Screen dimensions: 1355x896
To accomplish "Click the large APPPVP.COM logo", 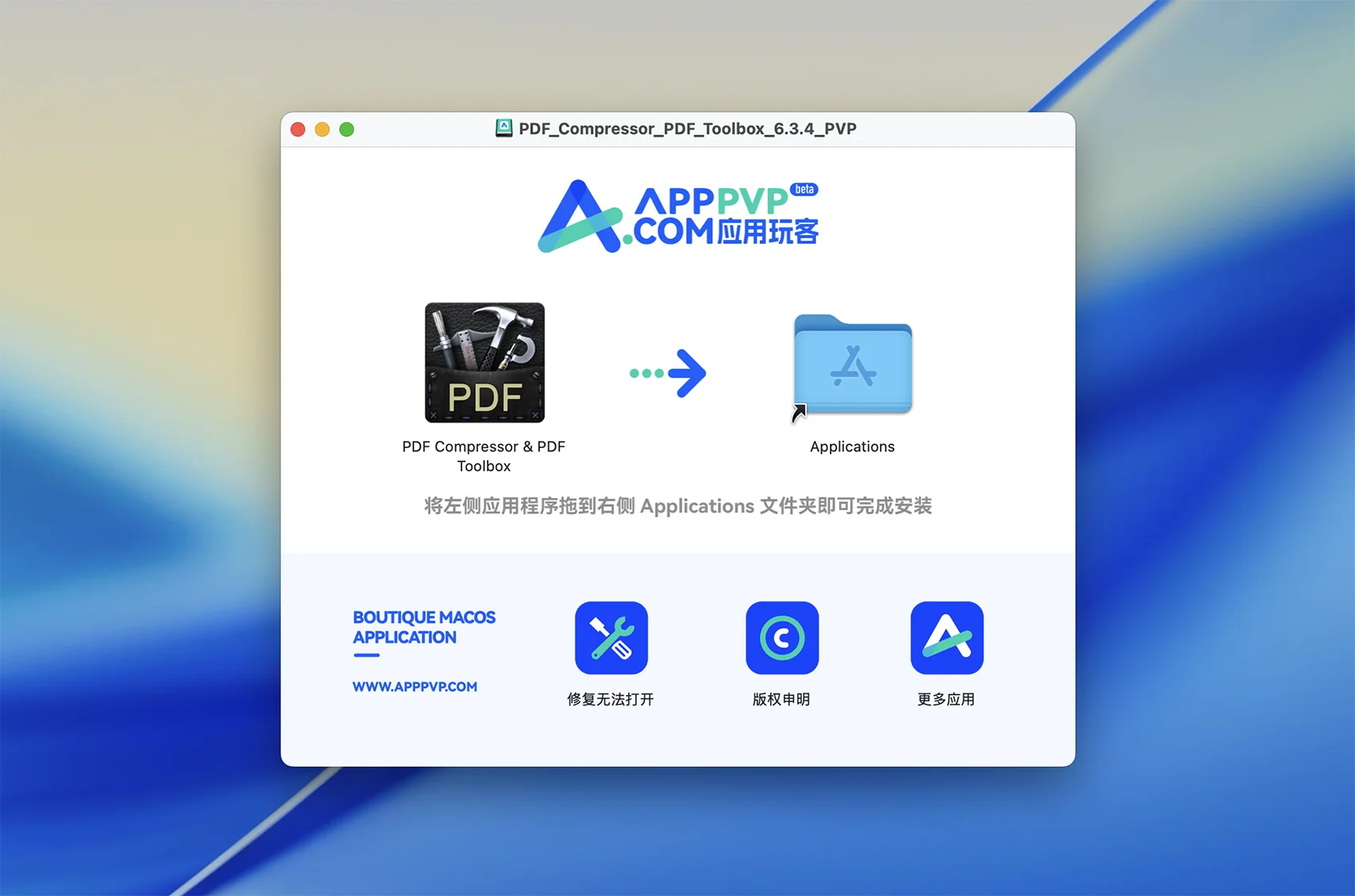I will click(x=677, y=217).
